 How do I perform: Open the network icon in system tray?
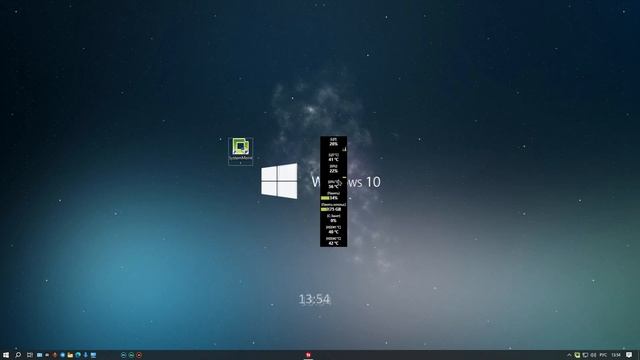[585, 355]
